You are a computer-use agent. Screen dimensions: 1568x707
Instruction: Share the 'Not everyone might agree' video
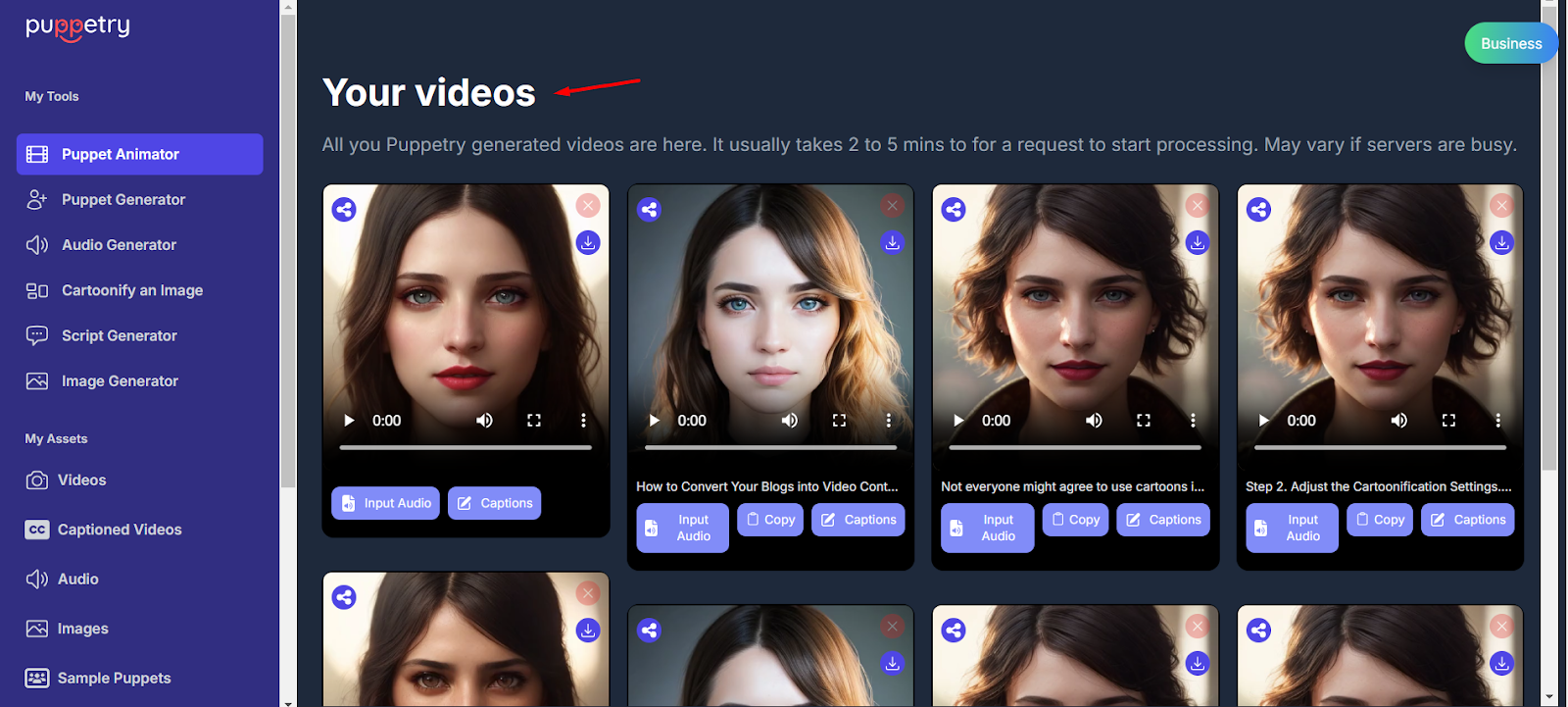954,209
